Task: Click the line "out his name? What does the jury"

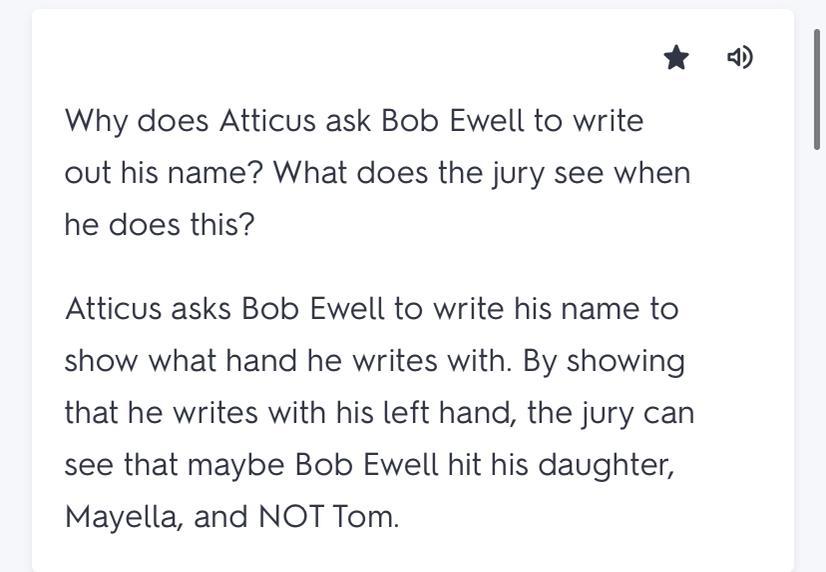Action: tap(377, 174)
